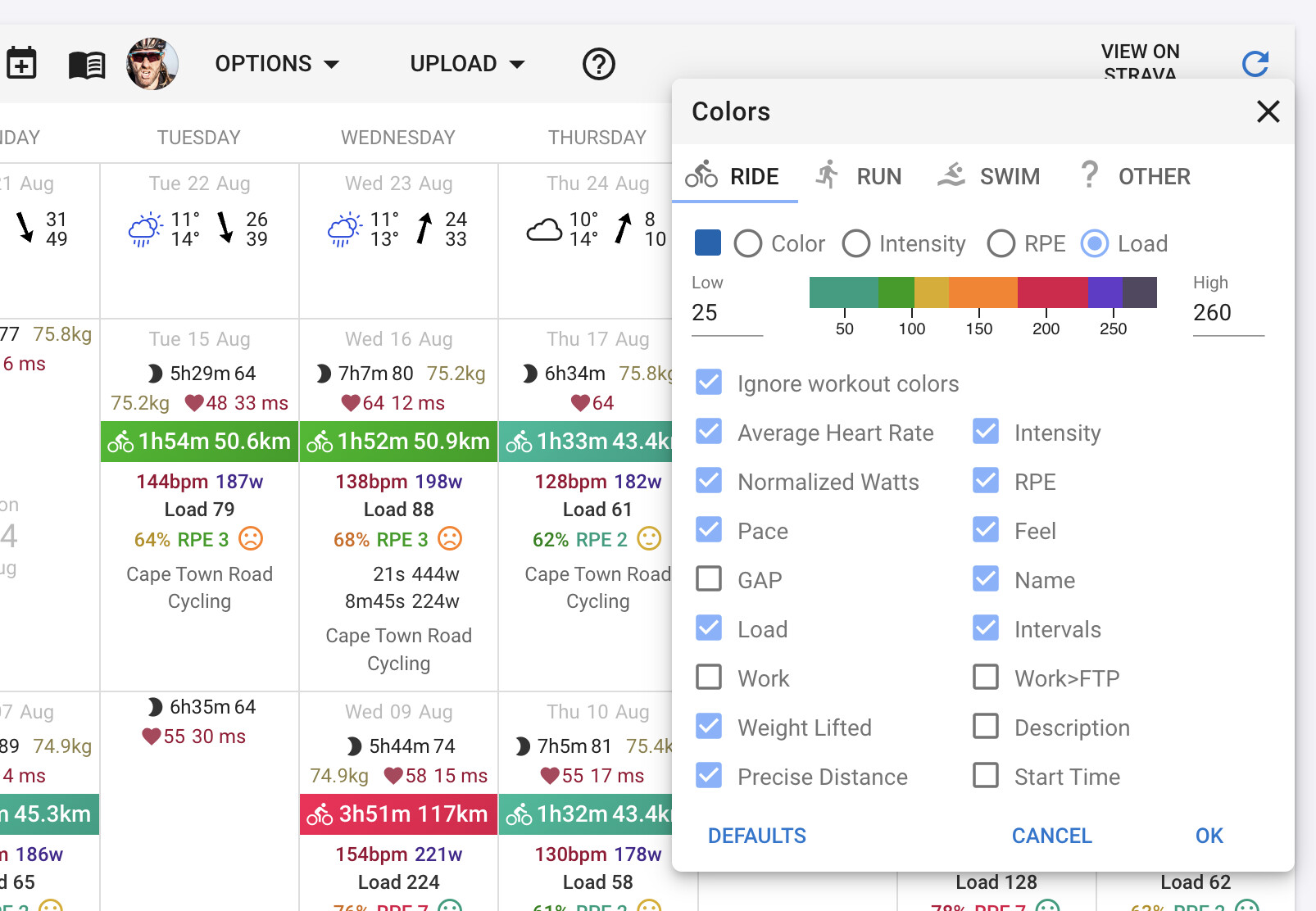This screenshot has width=1316, height=911.
Task: Click the Wed 23 Aug wind direction arrow
Action: (x=424, y=228)
